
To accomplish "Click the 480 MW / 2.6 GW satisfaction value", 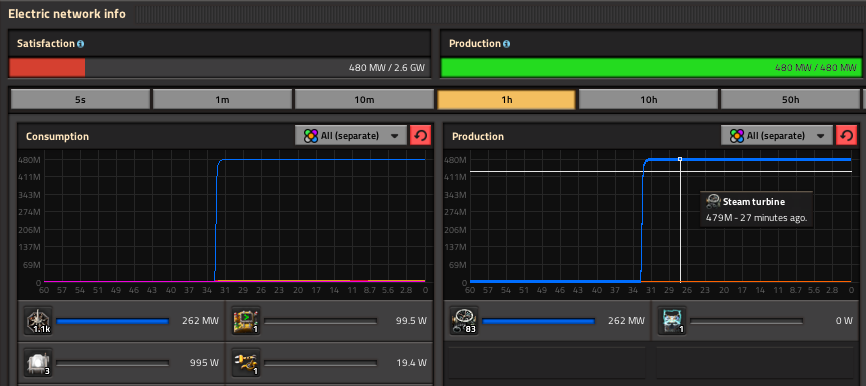I will (387, 68).
